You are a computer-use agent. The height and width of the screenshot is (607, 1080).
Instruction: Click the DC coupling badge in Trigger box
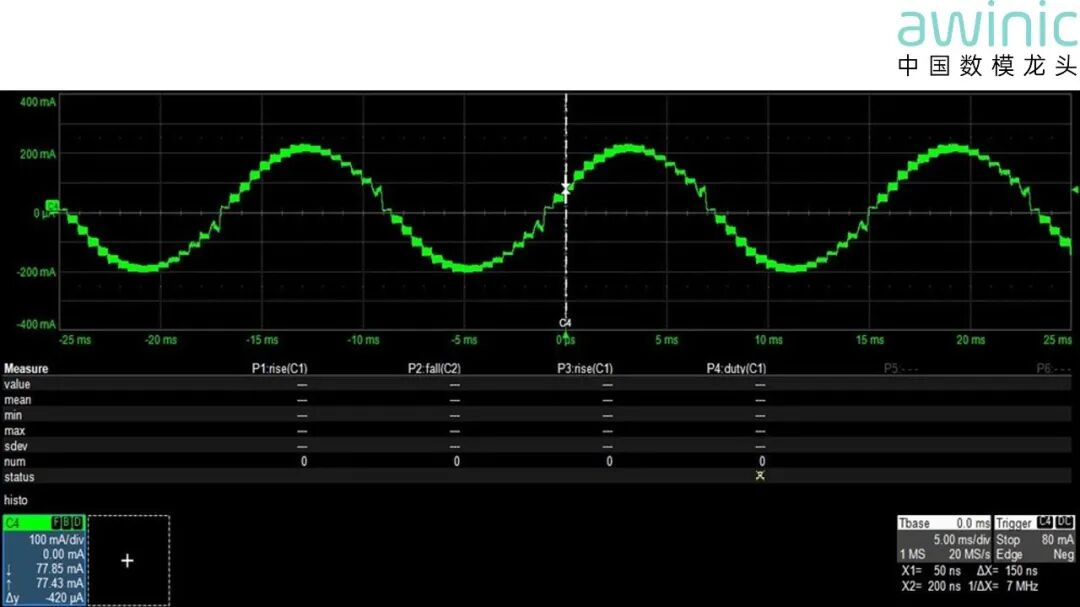pyautogui.click(x=1064, y=523)
